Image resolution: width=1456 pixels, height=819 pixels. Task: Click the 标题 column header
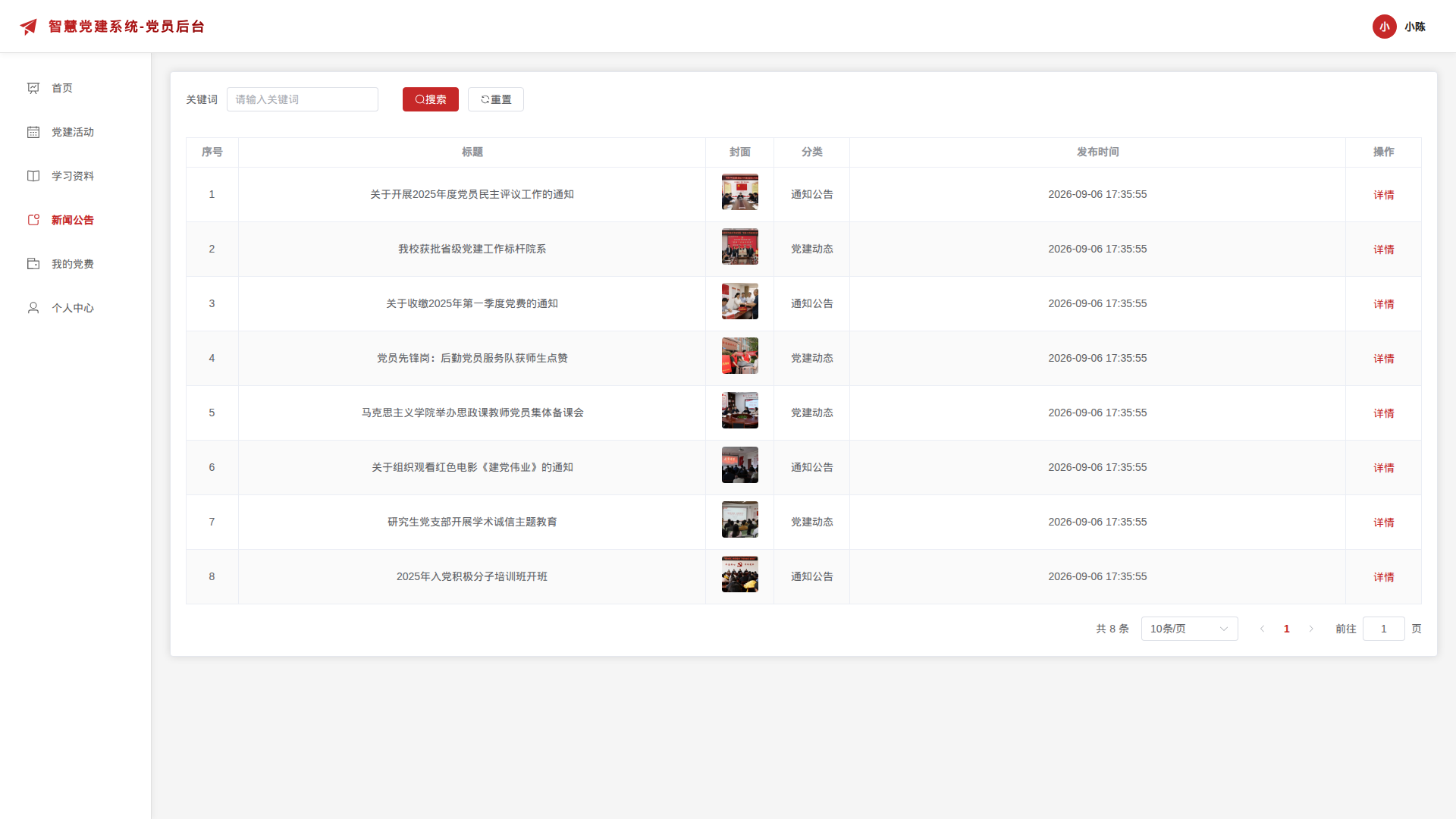(x=472, y=152)
